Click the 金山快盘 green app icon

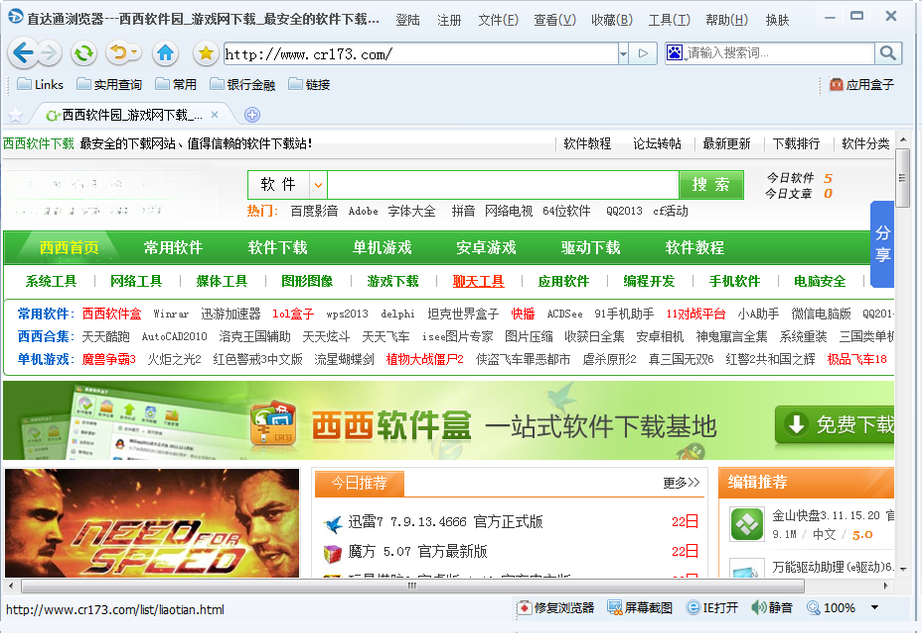(747, 524)
